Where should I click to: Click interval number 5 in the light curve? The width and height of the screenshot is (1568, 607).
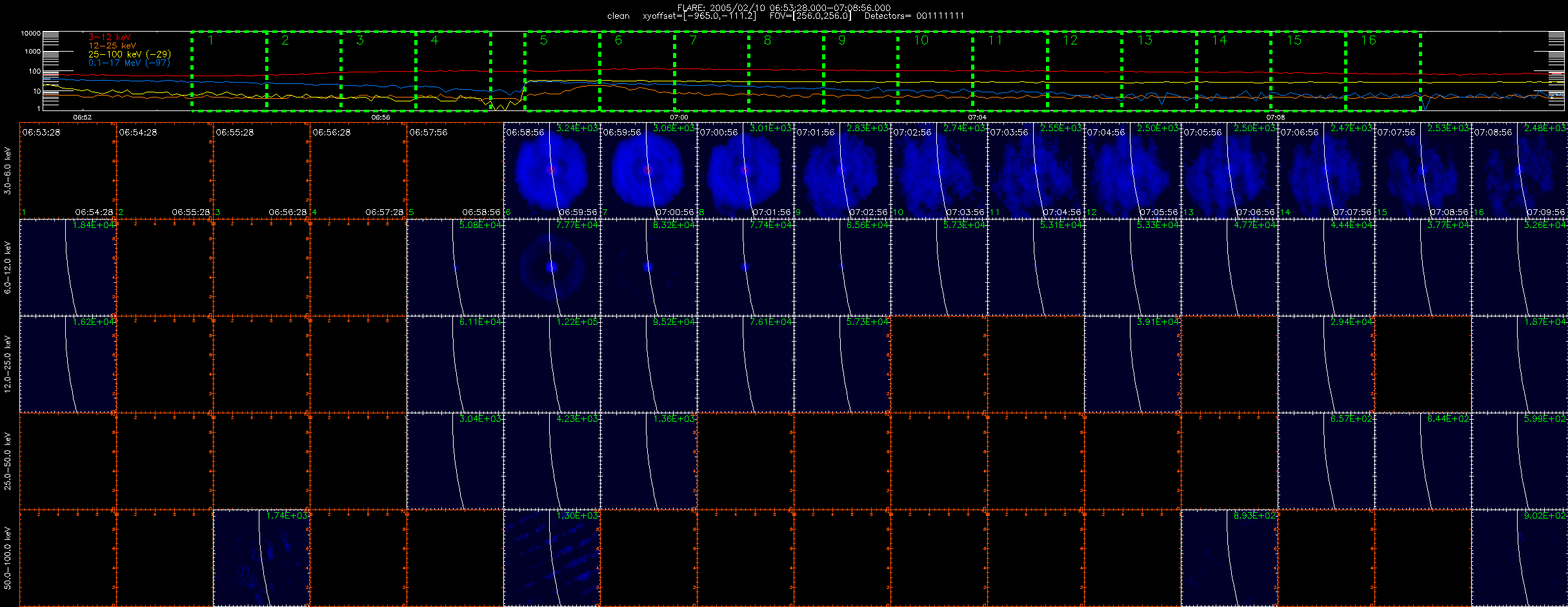tap(544, 41)
